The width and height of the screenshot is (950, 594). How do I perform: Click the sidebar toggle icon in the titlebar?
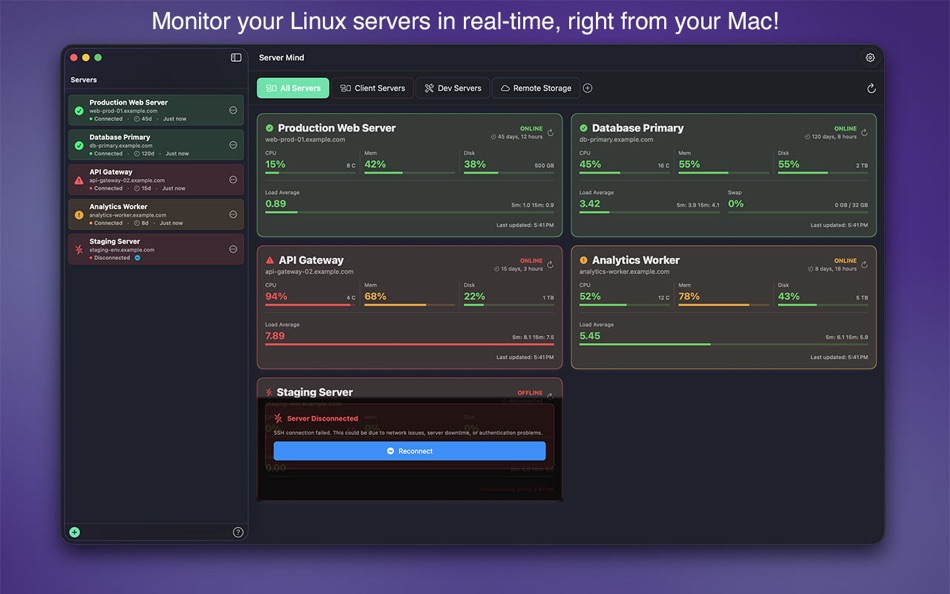click(x=236, y=57)
